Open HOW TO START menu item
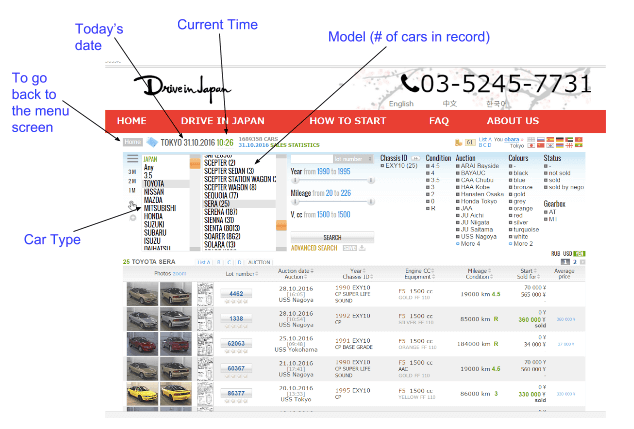The image size is (634, 429). tap(348, 120)
